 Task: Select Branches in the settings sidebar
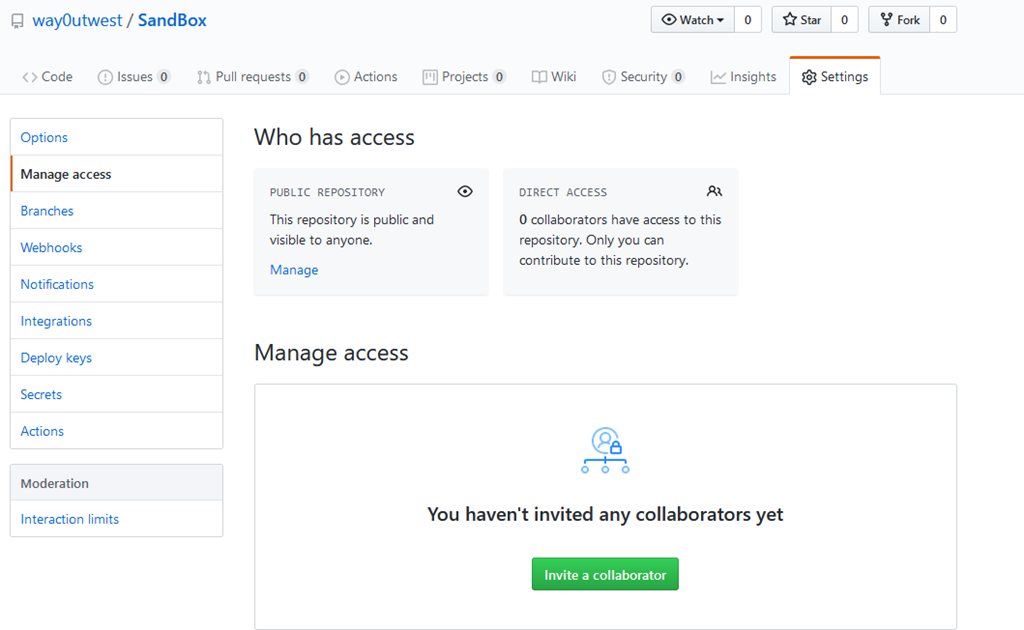click(x=47, y=211)
